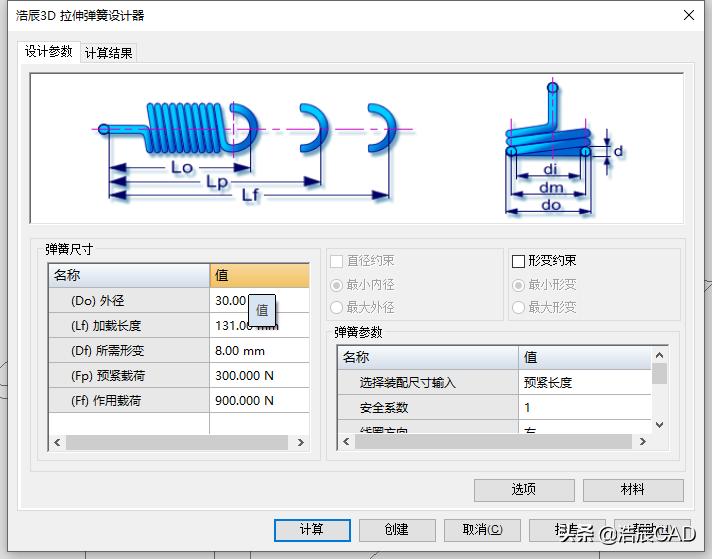Select the (Fp) 预紧载荷 row label
Screen dimensions: 712x559
pos(129,376)
